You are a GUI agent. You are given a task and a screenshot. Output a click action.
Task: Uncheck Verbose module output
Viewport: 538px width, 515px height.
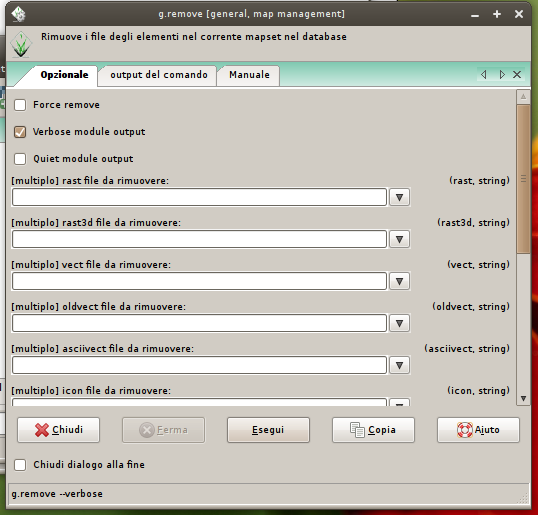[20, 132]
